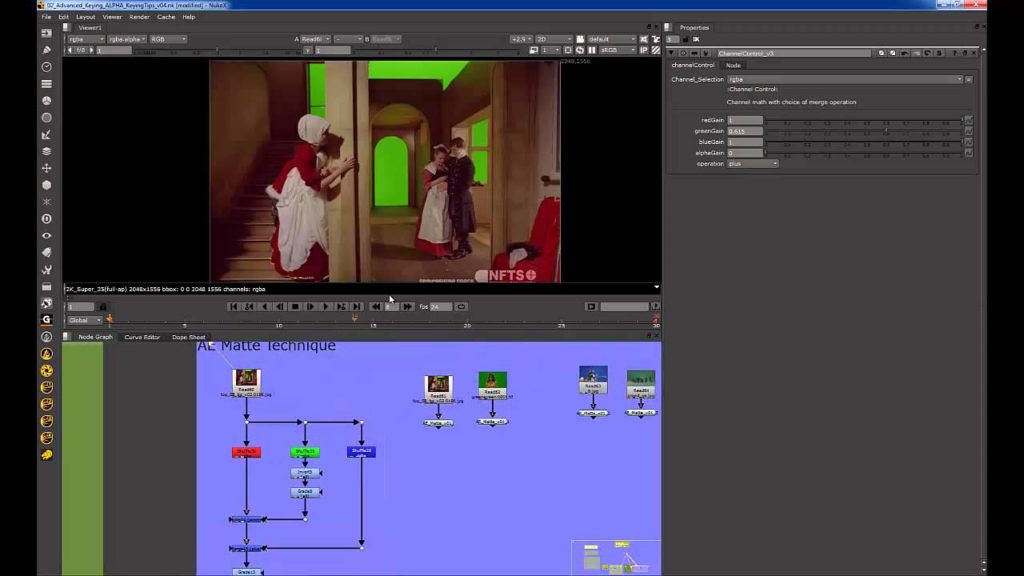Image resolution: width=1024 pixels, height=576 pixels.
Task: Click the play forward button
Action: [325, 306]
